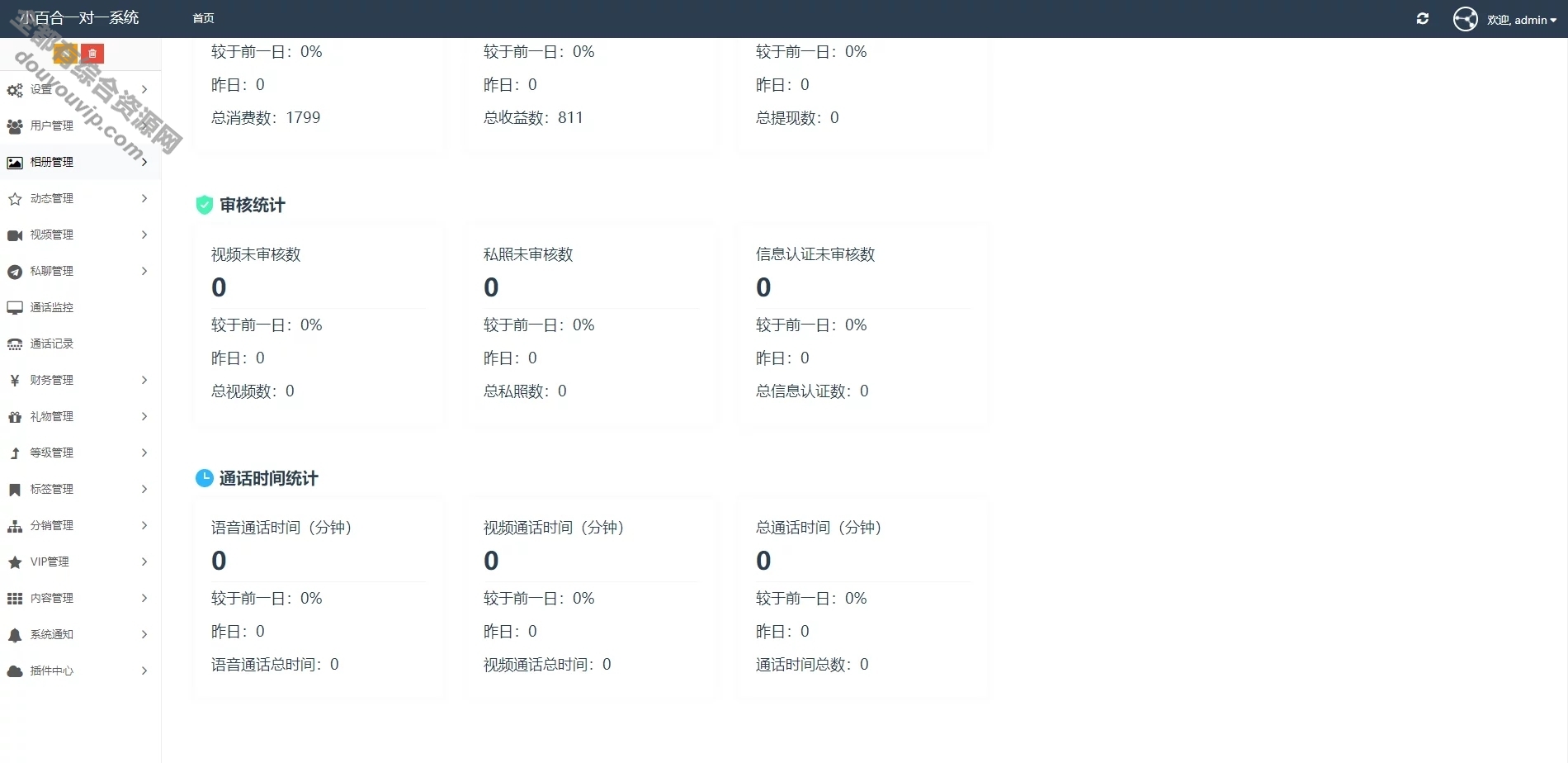
Task: Click the 总私照数: 0 text
Action: point(525,391)
